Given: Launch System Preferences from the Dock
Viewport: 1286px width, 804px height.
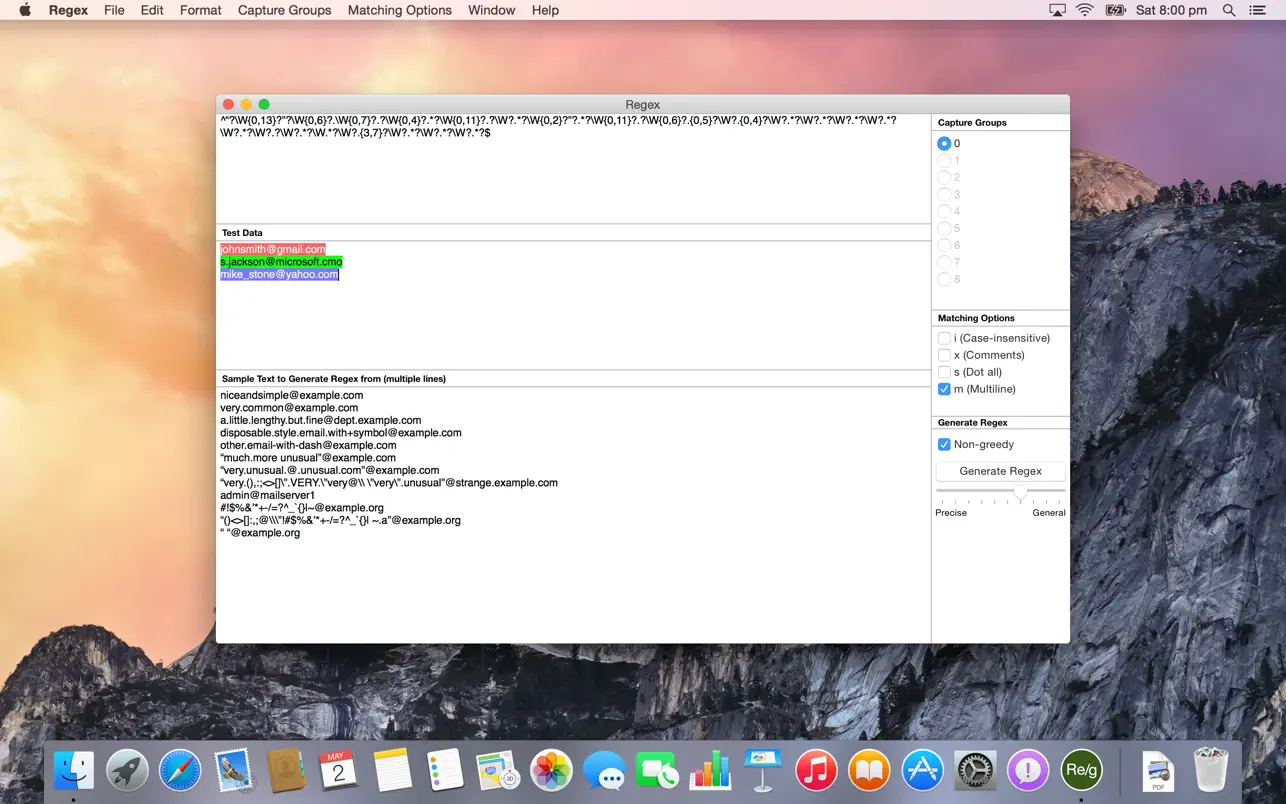Looking at the screenshot, I should [975, 770].
